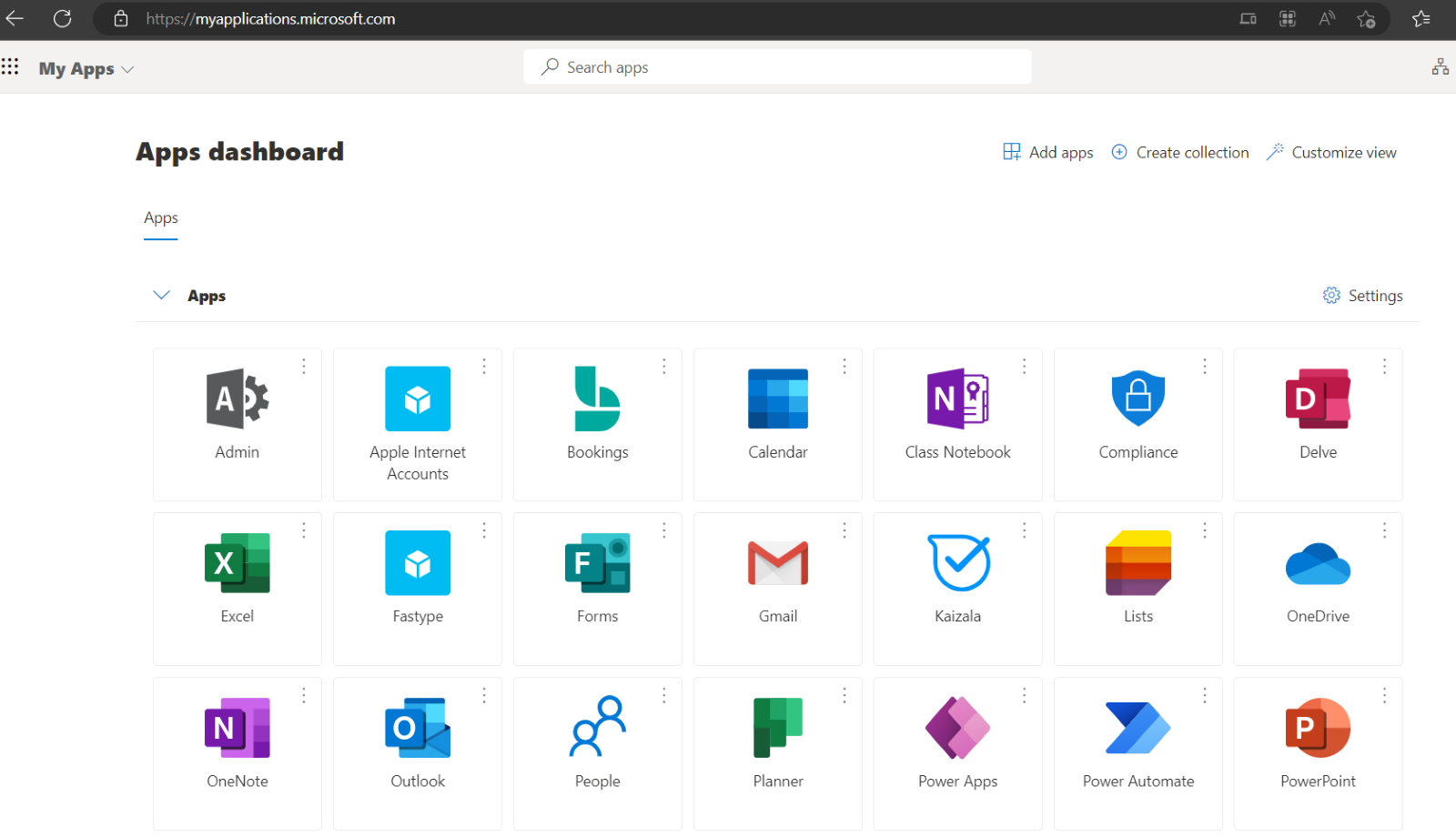This screenshot has width=1456, height=837.
Task: Open Customize view
Action: point(1331,152)
